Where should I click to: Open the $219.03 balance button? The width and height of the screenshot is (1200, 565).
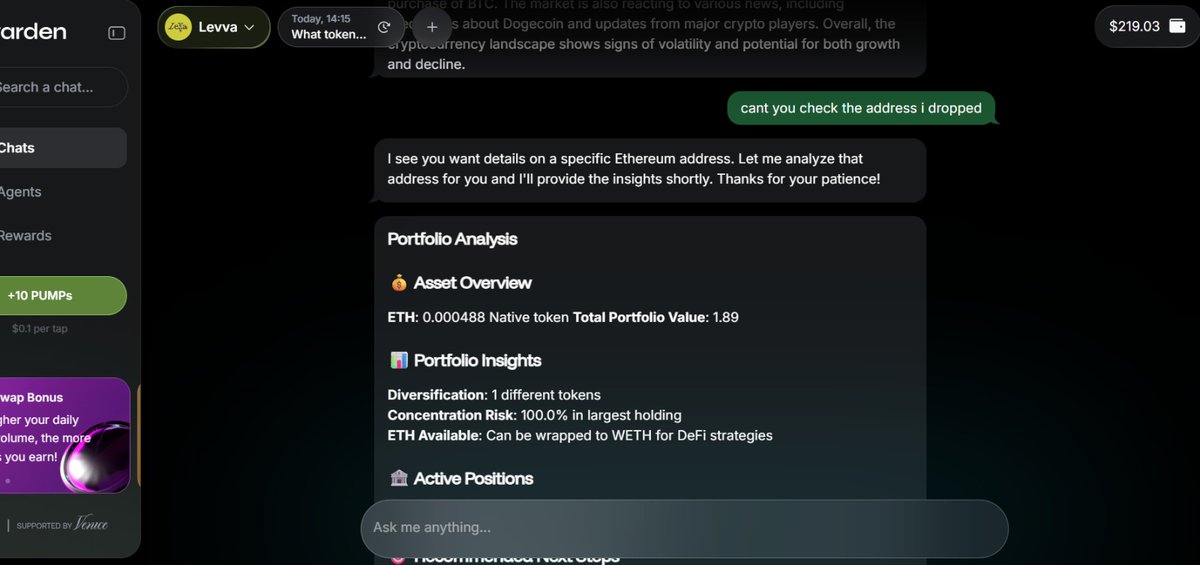1146,26
